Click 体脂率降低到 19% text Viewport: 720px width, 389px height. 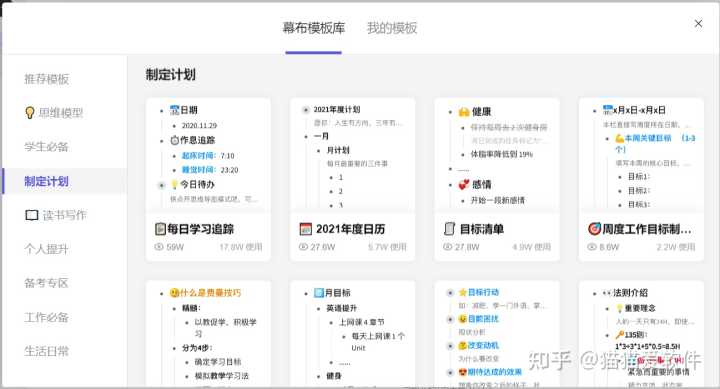(x=502, y=154)
